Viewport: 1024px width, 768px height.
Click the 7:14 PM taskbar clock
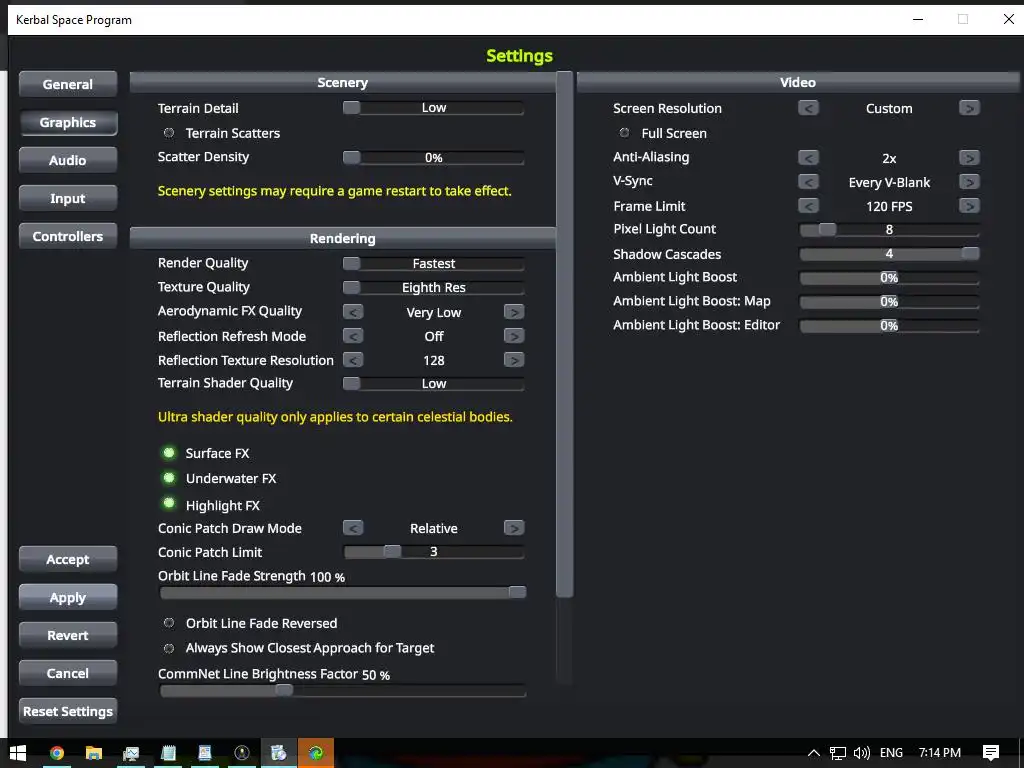[x=940, y=753]
